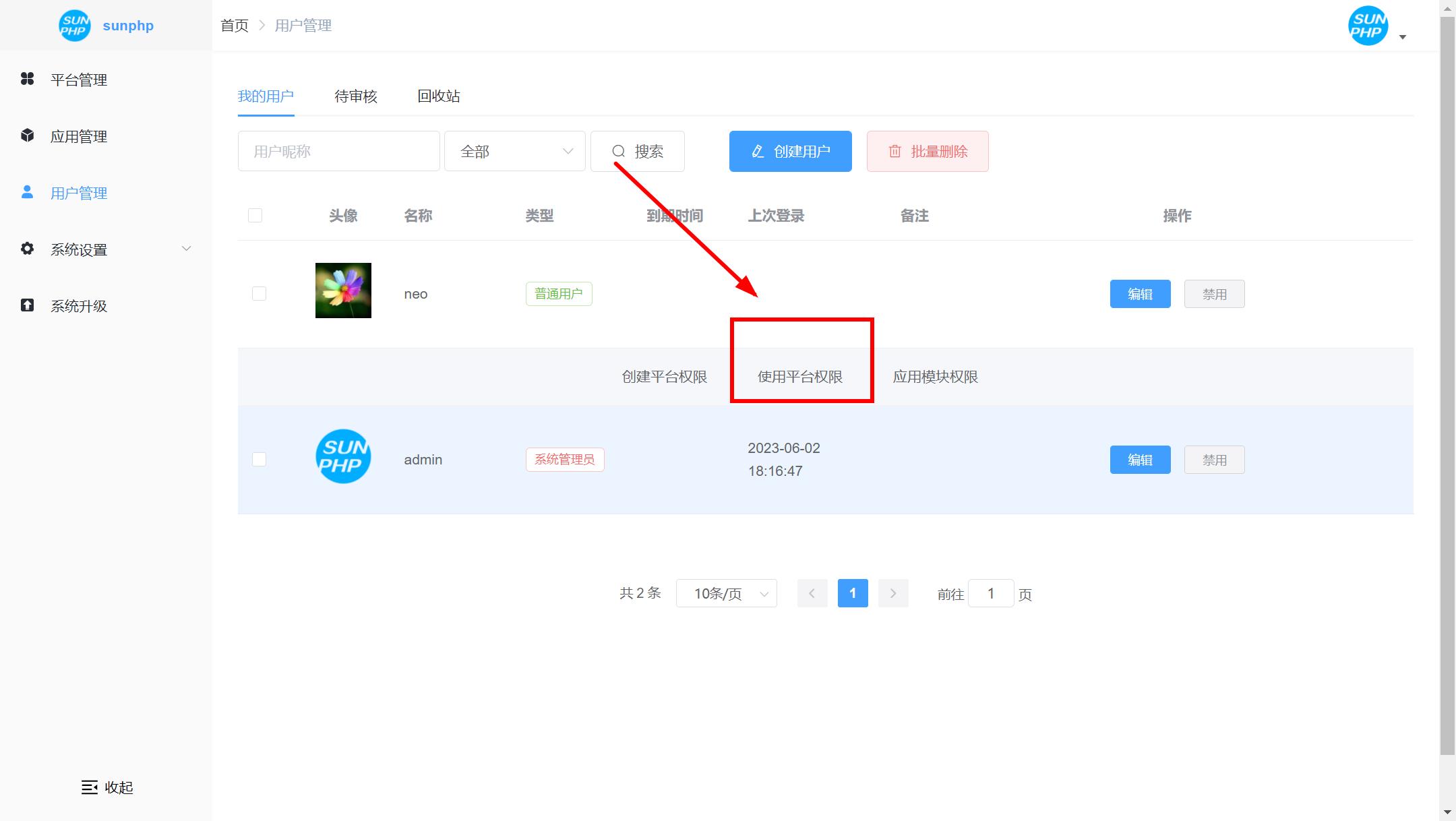Click 首页 breadcrumb link
This screenshot has height=821, width=1456.
tap(235, 26)
